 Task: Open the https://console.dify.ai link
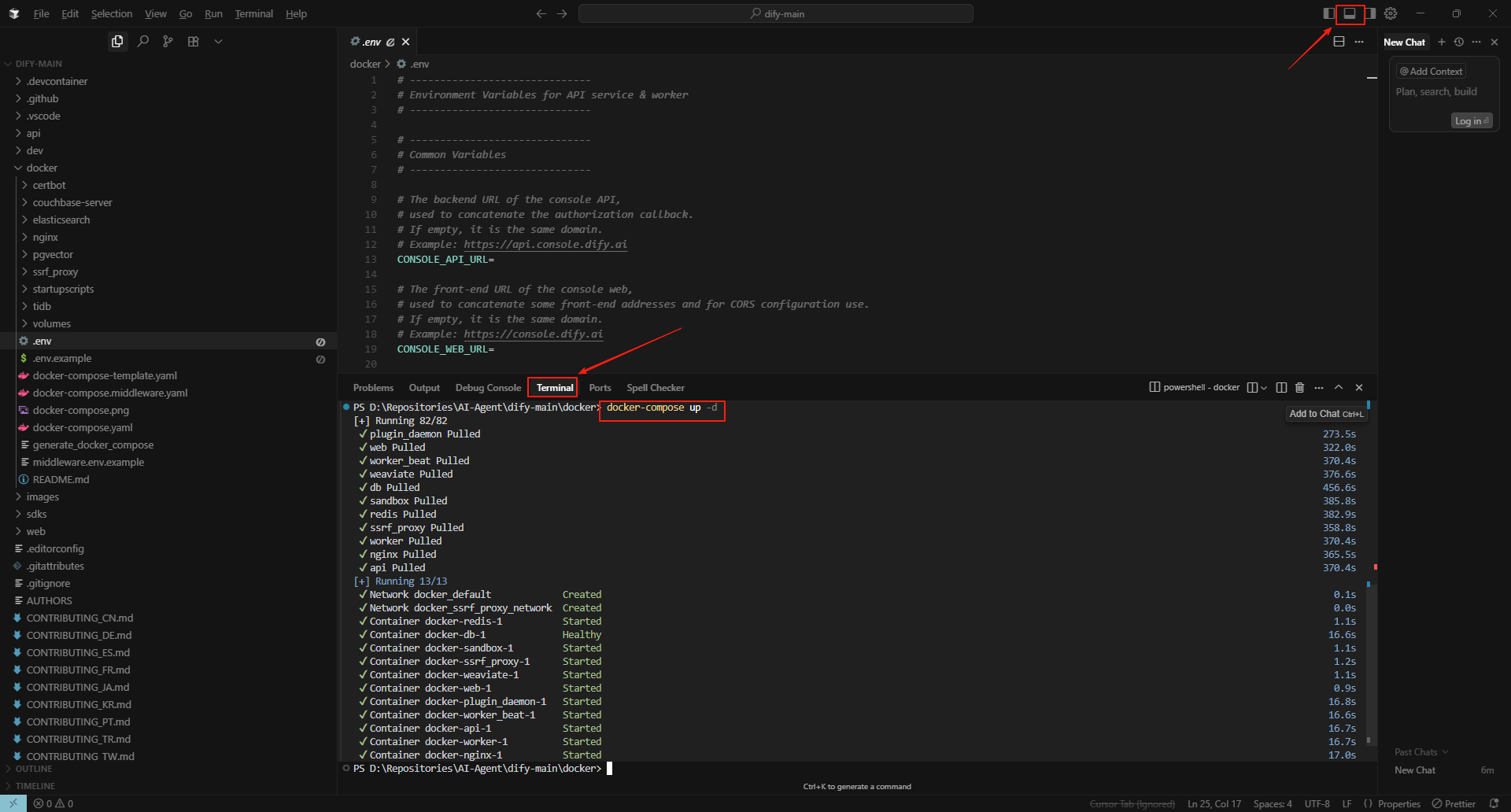pos(534,334)
